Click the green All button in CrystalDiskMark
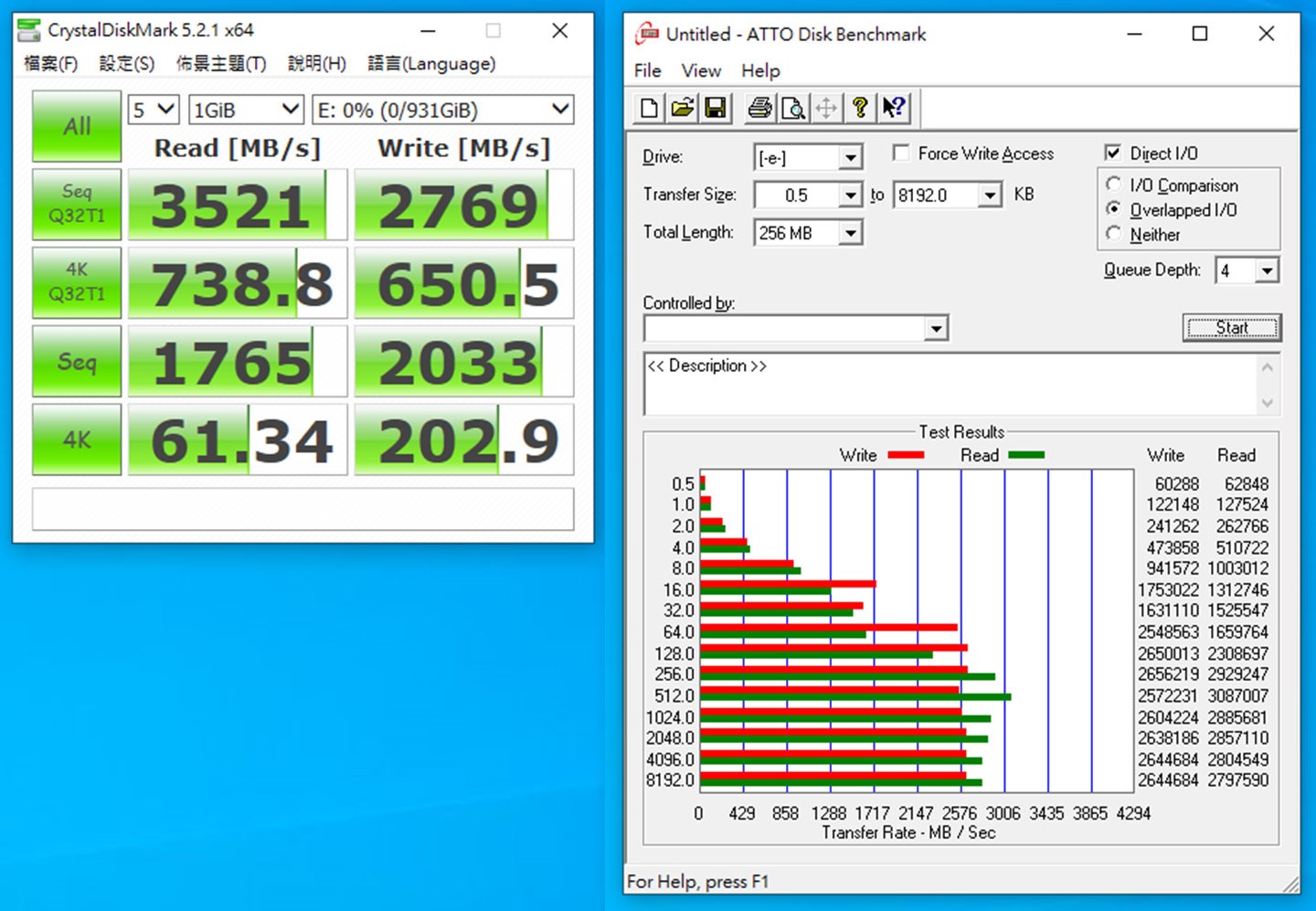Image resolution: width=1316 pixels, height=911 pixels. pos(77,126)
